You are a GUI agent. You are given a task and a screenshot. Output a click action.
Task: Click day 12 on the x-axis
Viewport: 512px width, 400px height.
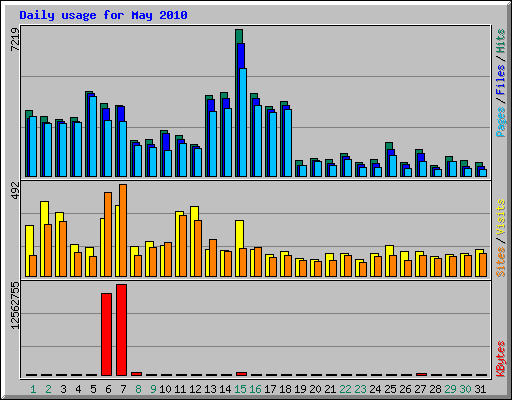[x=195, y=389]
